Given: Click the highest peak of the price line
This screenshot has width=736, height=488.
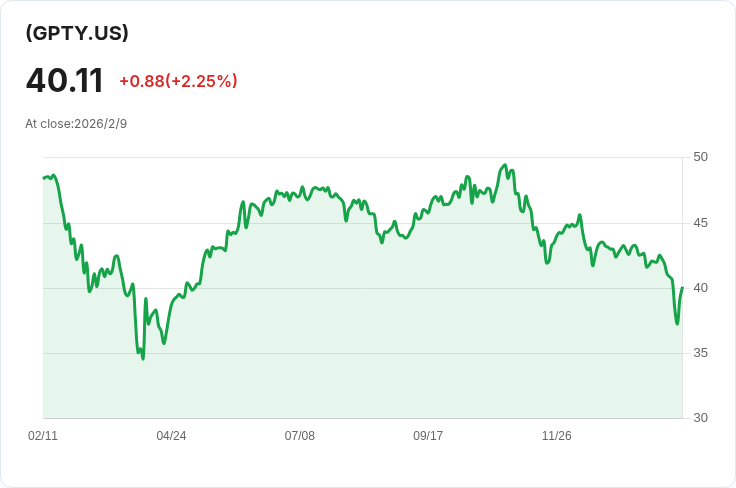Looking at the screenshot, I should (x=505, y=166).
